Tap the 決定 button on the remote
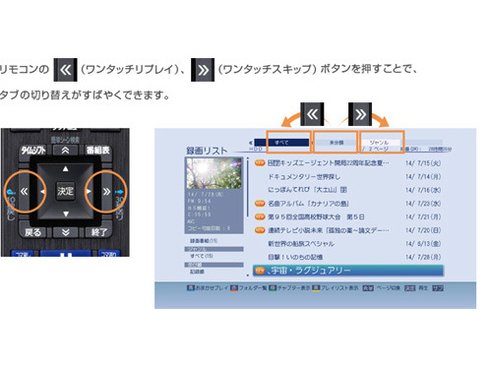Viewport: 490px width, 368px height. tap(65, 191)
